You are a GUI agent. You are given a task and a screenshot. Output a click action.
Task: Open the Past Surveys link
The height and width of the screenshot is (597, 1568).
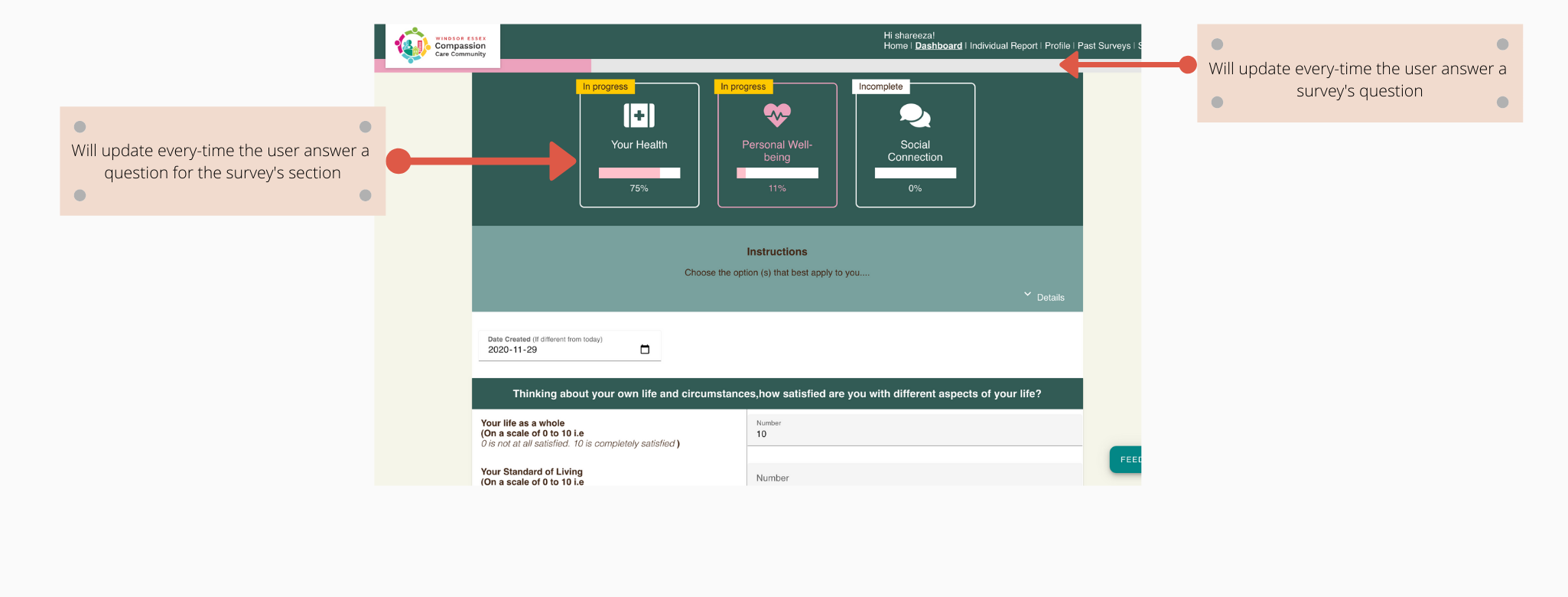coord(1104,46)
